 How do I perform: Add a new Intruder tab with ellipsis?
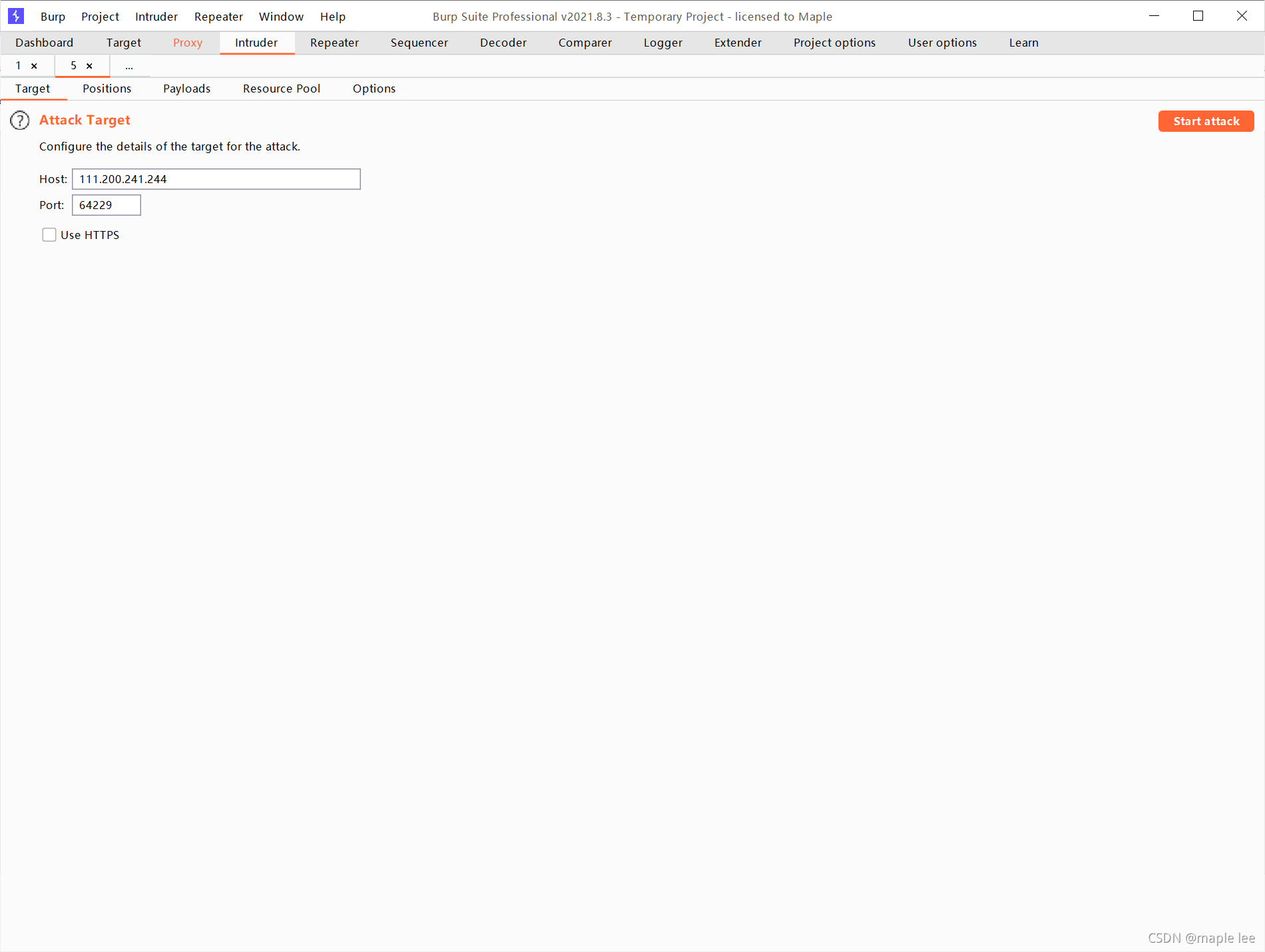tap(129, 66)
